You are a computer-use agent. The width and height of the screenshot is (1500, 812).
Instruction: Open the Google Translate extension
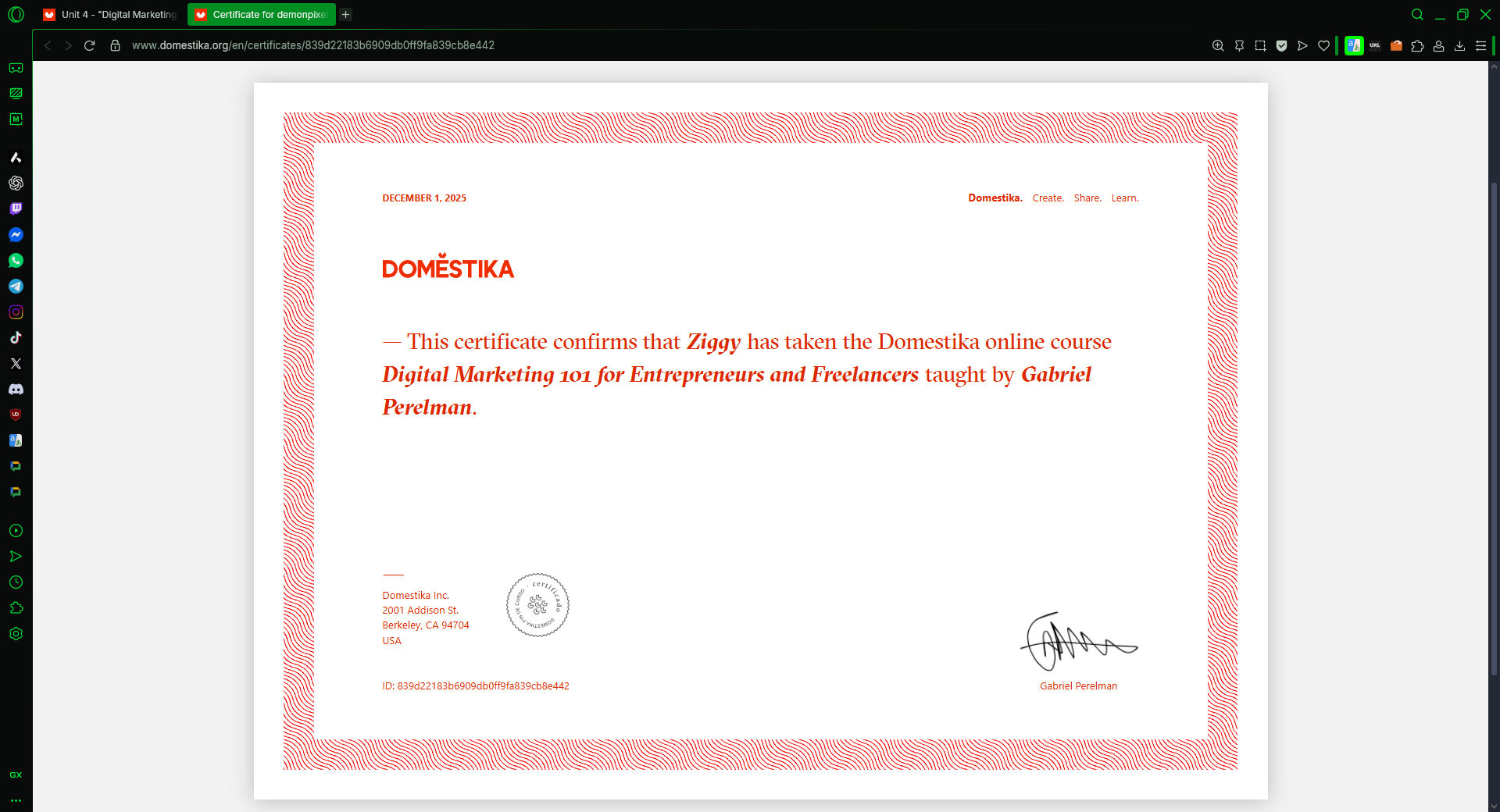[x=1354, y=46]
